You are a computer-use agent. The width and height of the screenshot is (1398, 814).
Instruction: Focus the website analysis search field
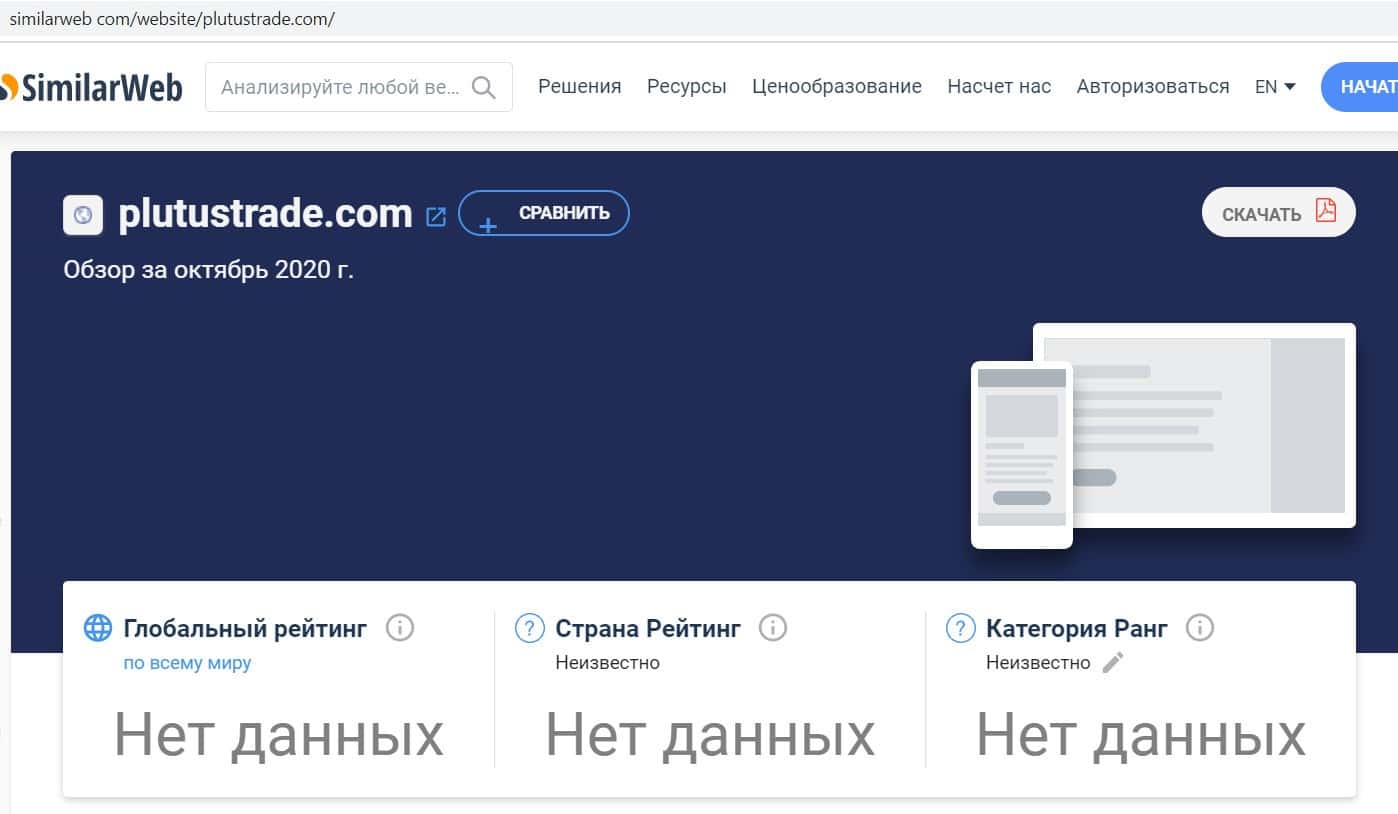point(359,87)
